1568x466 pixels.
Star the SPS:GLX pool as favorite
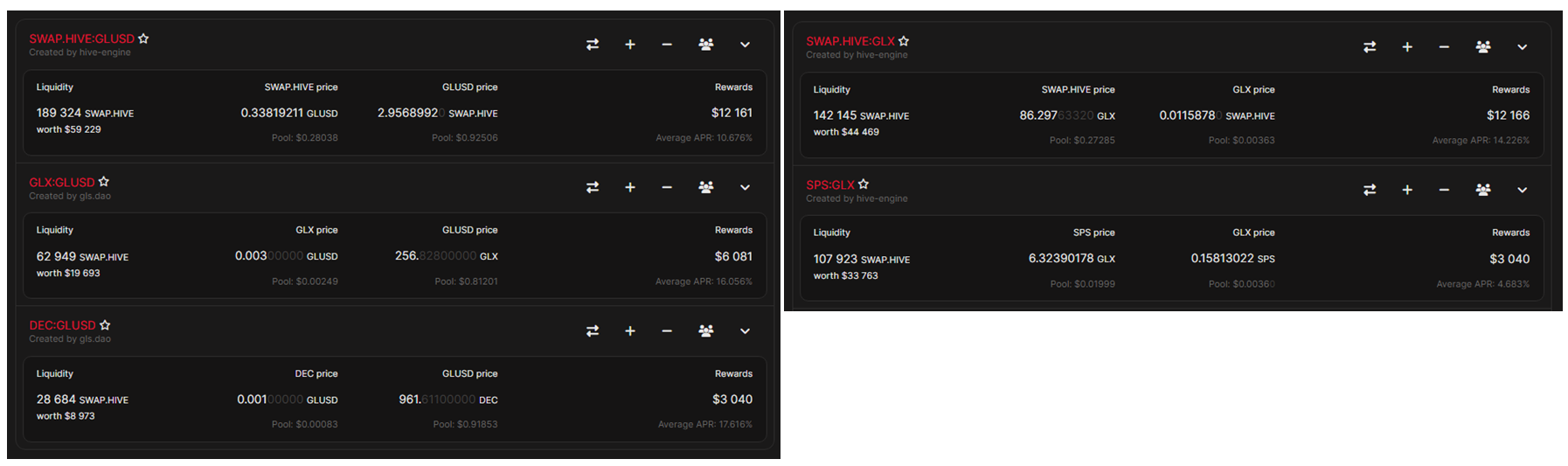[864, 184]
